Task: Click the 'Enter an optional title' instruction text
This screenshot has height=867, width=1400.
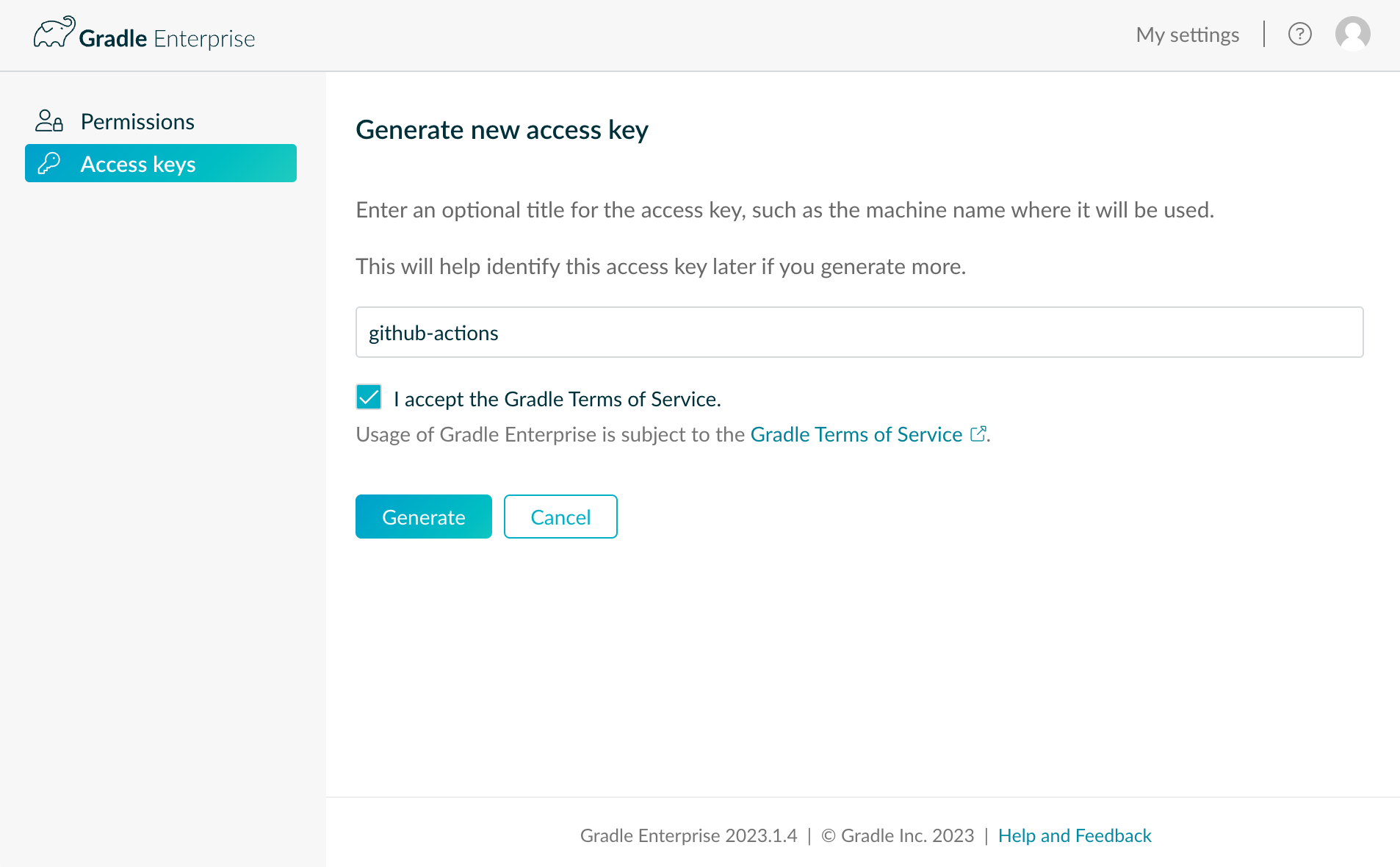Action: pyautogui.click(x=784, y=210)
